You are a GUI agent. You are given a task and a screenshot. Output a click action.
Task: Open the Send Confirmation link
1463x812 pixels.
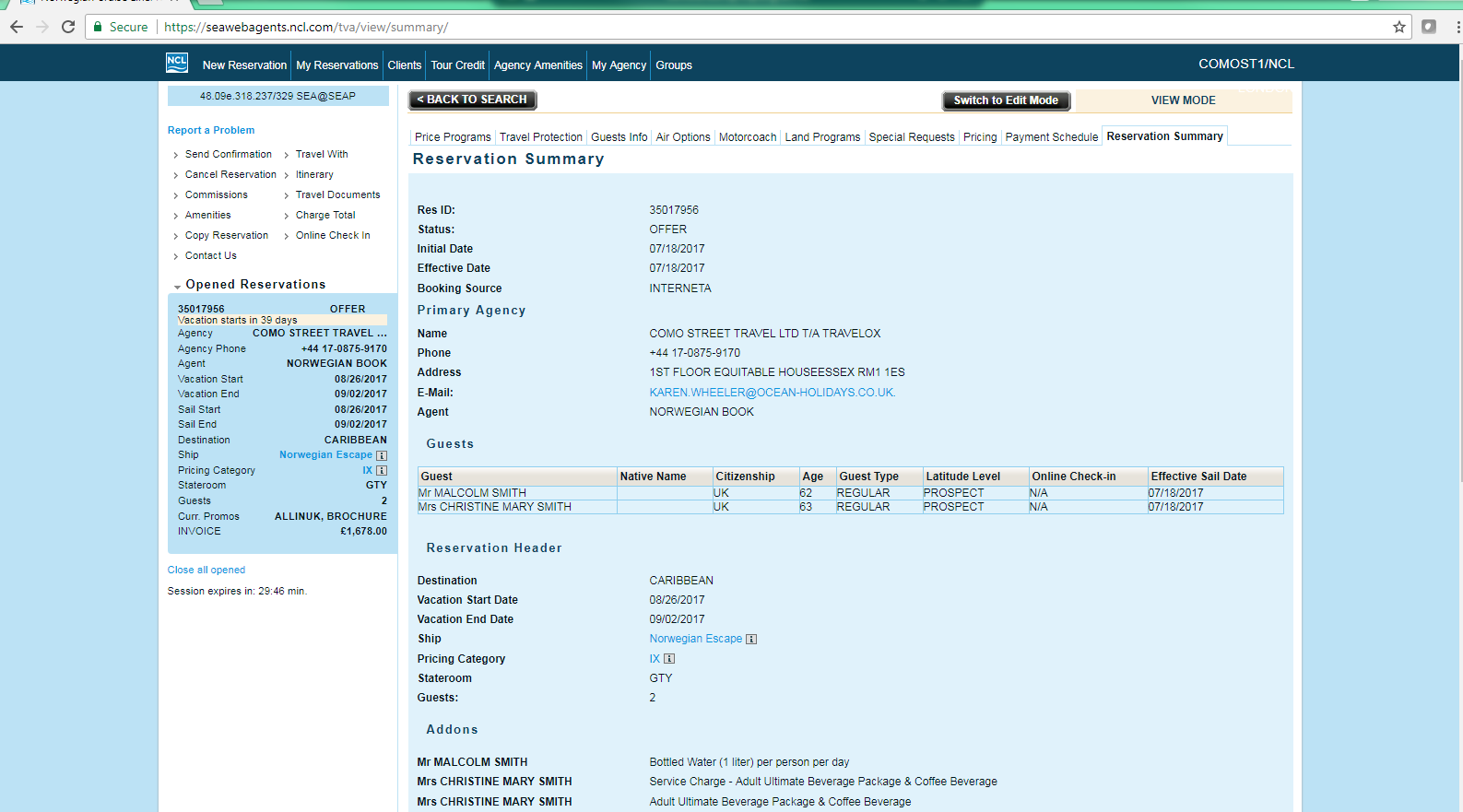229,155
